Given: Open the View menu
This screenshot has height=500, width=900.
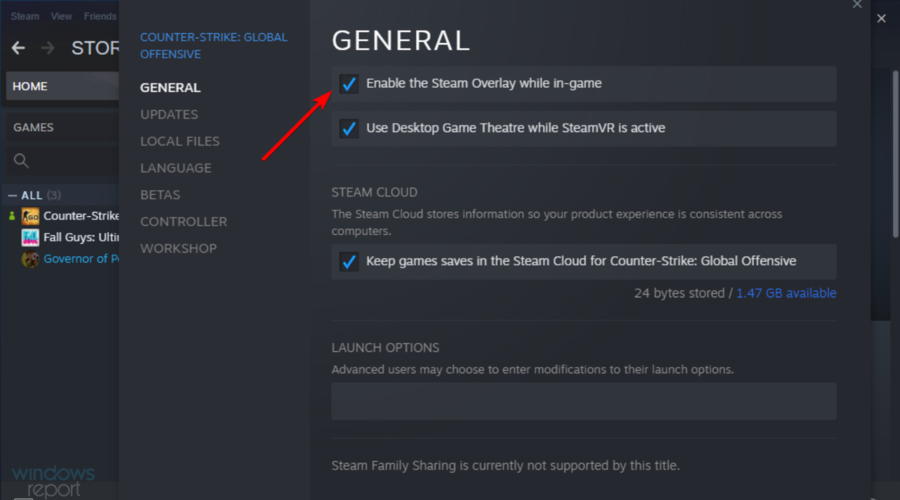Looking at the screenshot, I should pyautogui.click(x=61, y=16).
